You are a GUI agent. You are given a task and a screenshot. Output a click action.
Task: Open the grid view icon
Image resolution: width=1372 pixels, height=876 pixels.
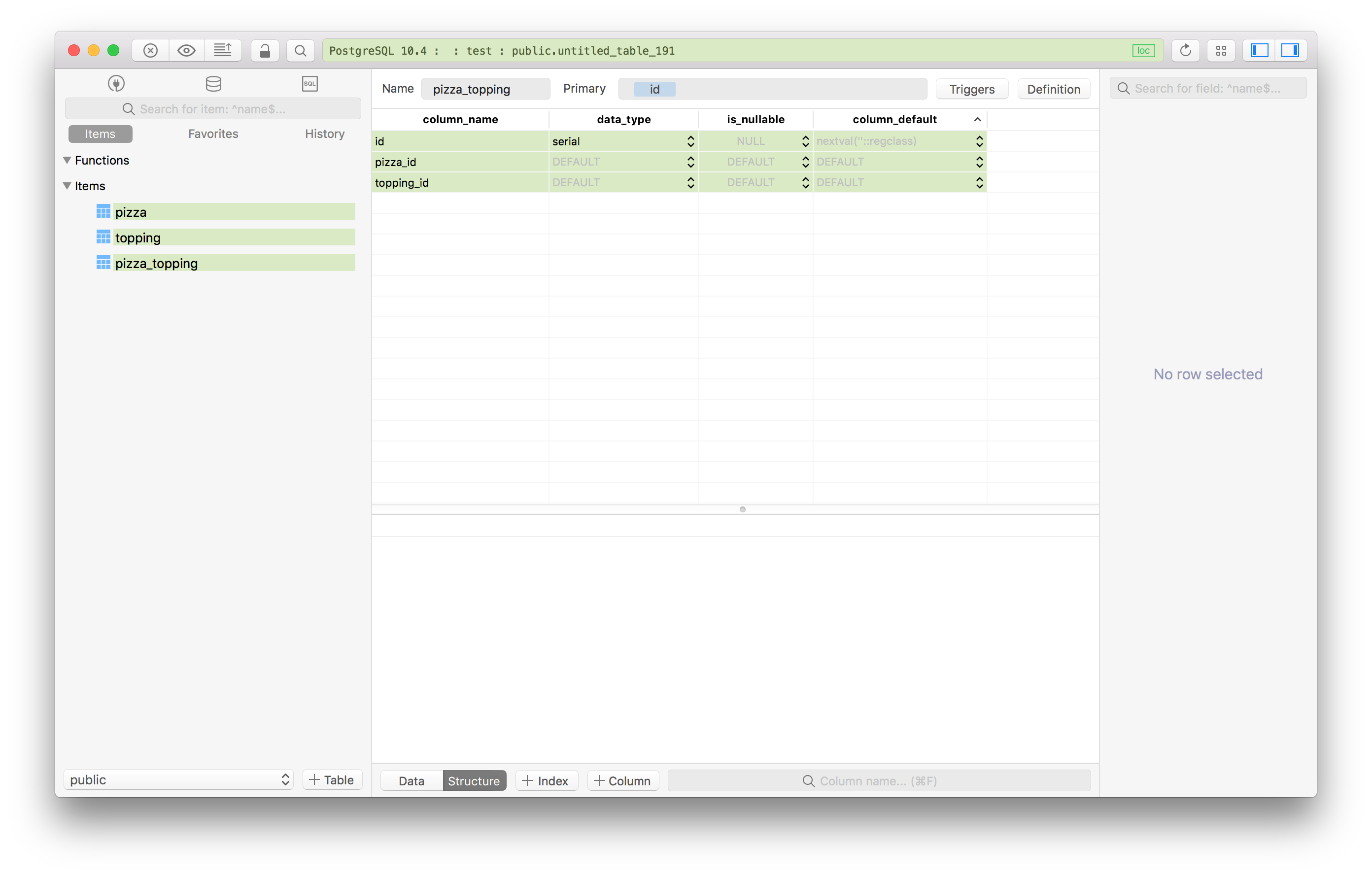point(1221,50)
